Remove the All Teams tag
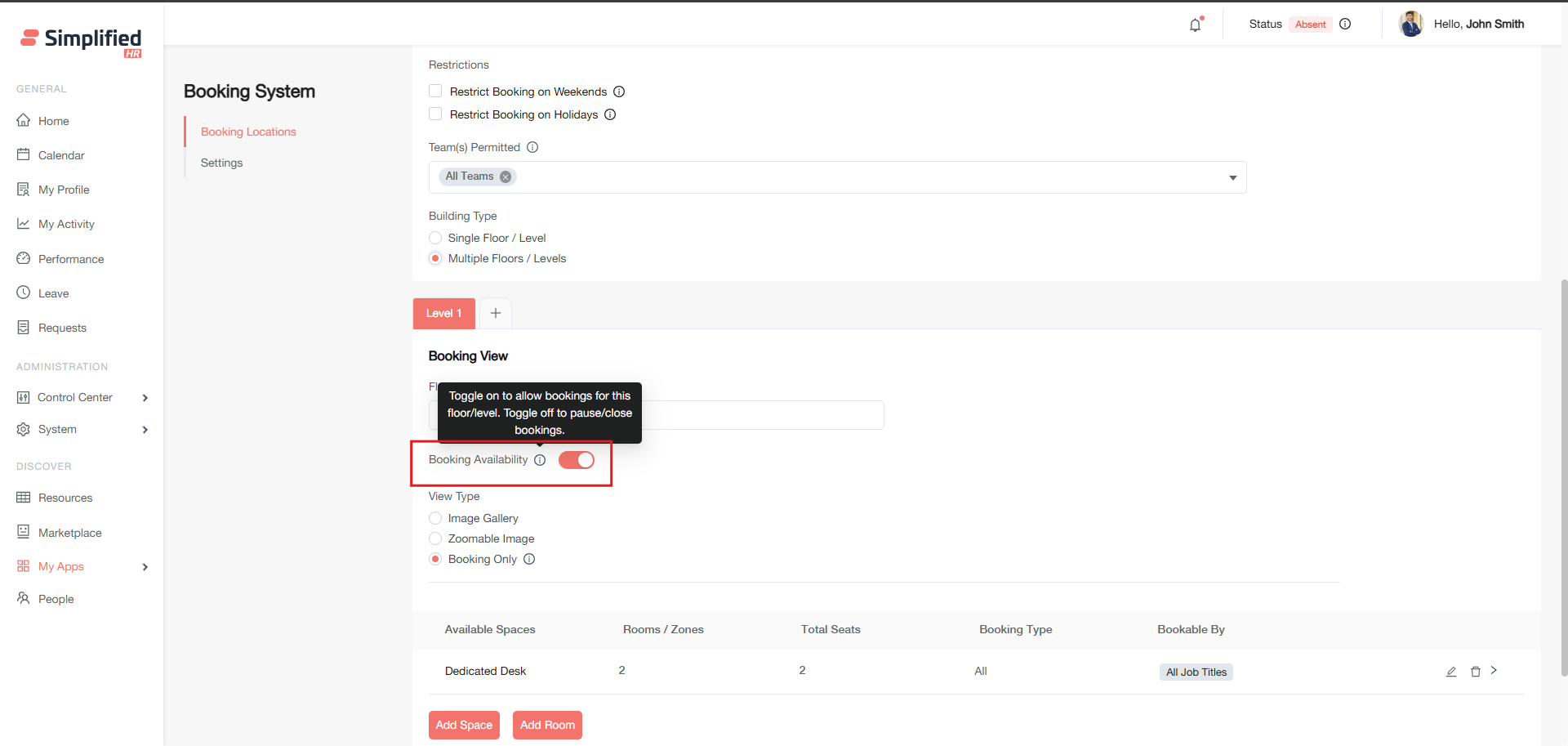 point(506,177)
